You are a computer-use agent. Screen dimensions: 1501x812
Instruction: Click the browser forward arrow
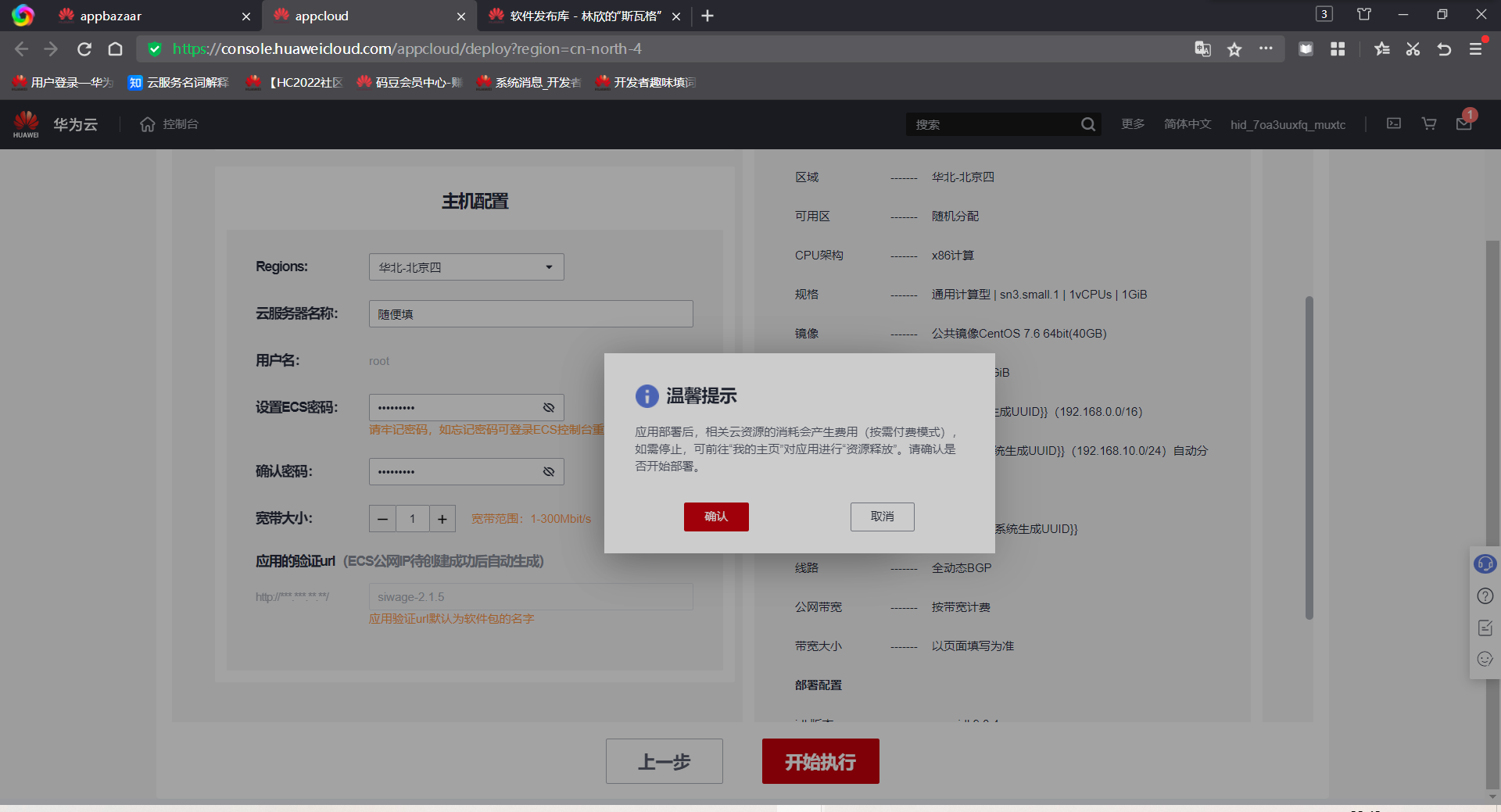coord(52,49)
